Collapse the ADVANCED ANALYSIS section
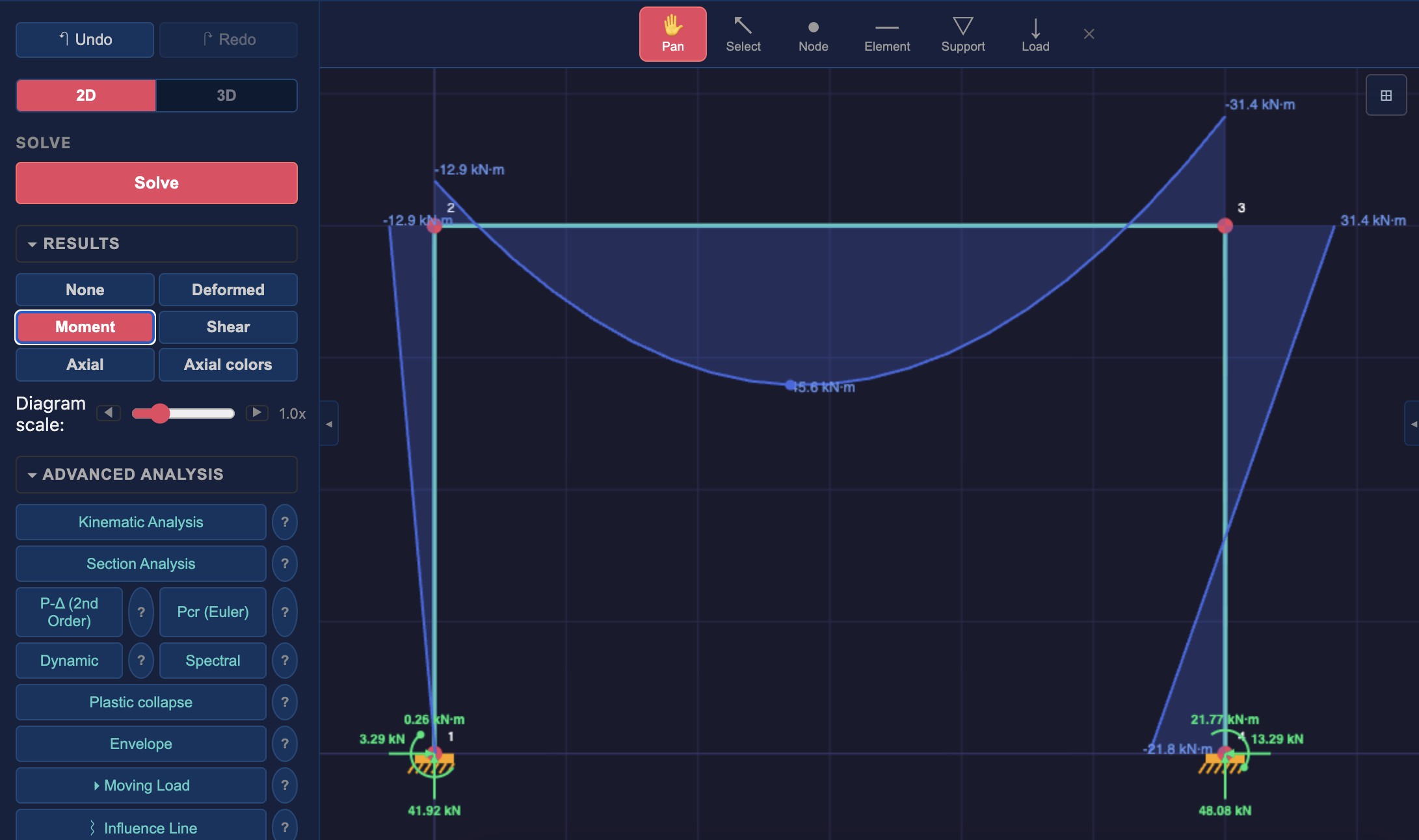Screen dimensions: 1419x840 coord(157,475)
